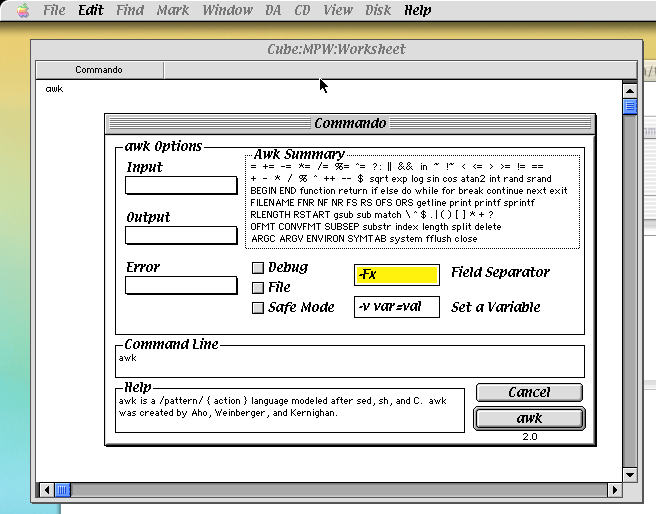Screen dimensions: 656x514
Task: Click the Help text about awk
Action: point(282,407)
